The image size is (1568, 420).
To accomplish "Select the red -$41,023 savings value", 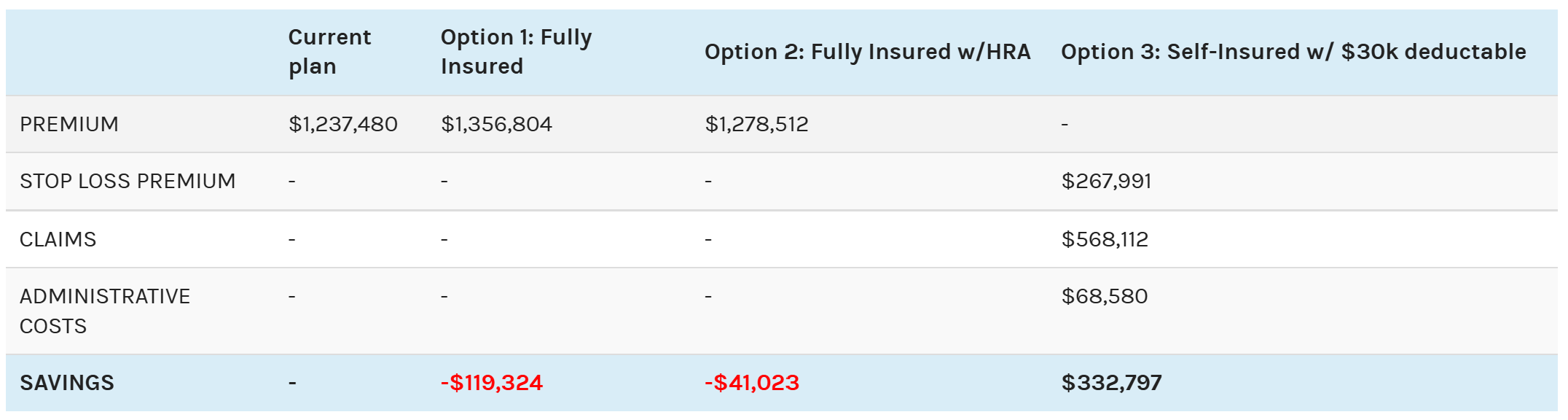I will click(752, 383).
